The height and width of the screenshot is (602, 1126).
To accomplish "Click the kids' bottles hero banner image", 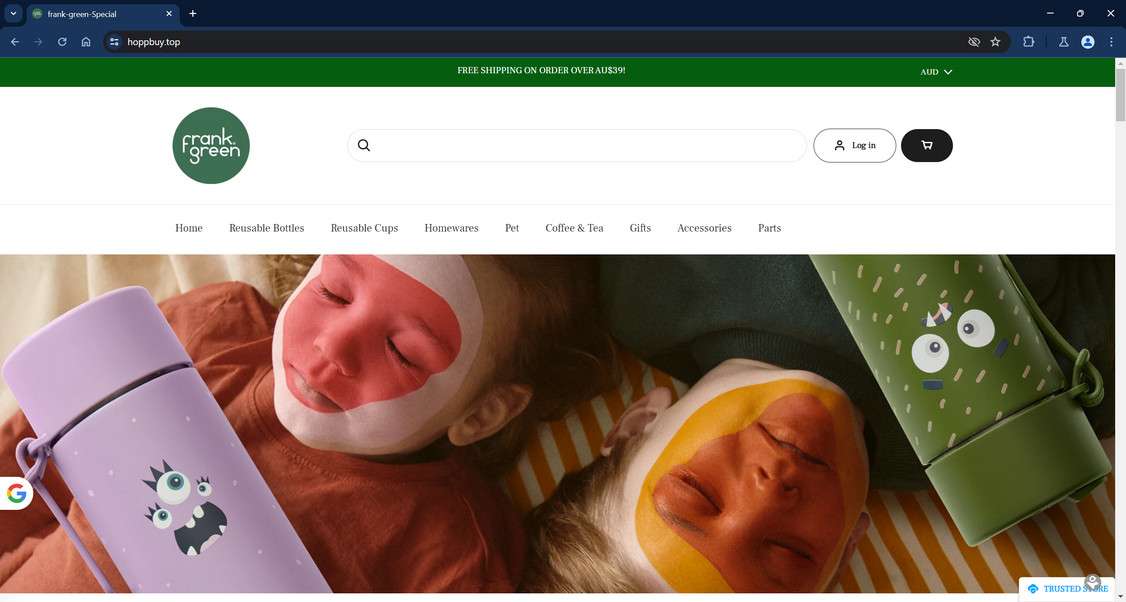I will pyautogui.click(x=557, y=424).
